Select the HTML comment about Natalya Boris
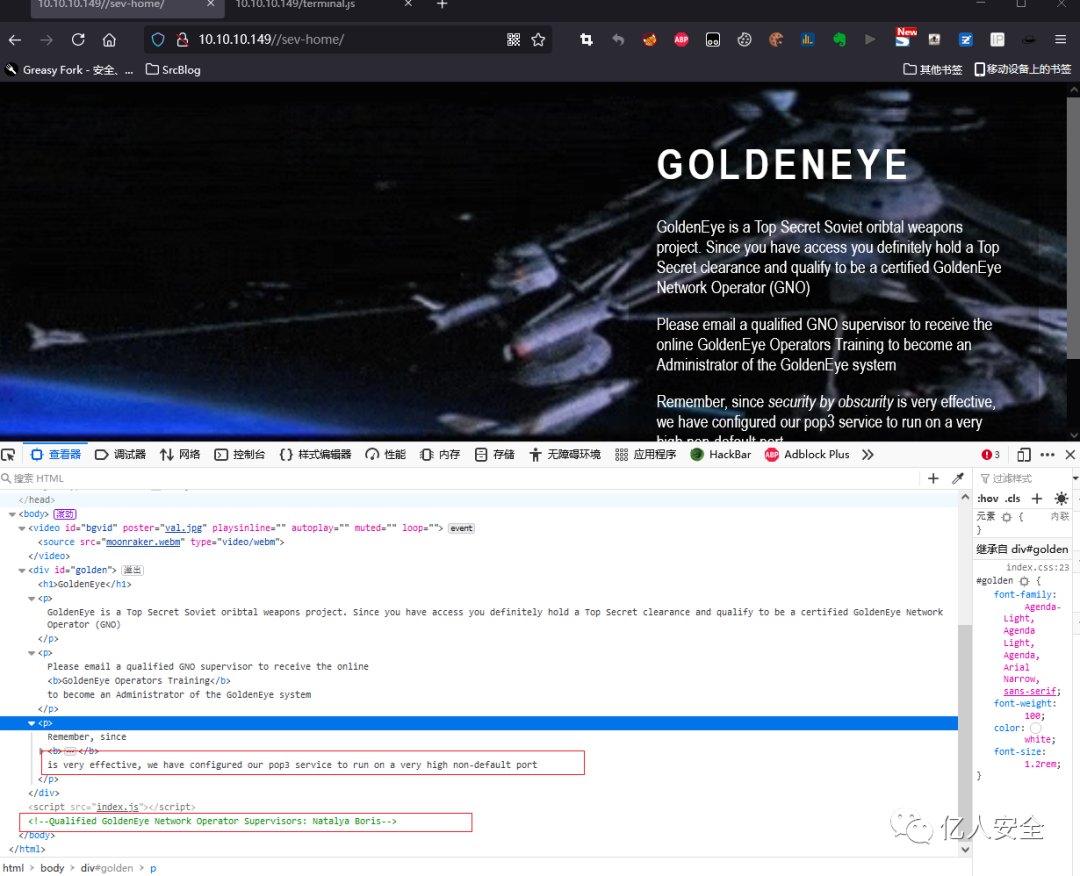Image resolution: width=1080 pixels, height=876 pixels. [x=212, y=822]
